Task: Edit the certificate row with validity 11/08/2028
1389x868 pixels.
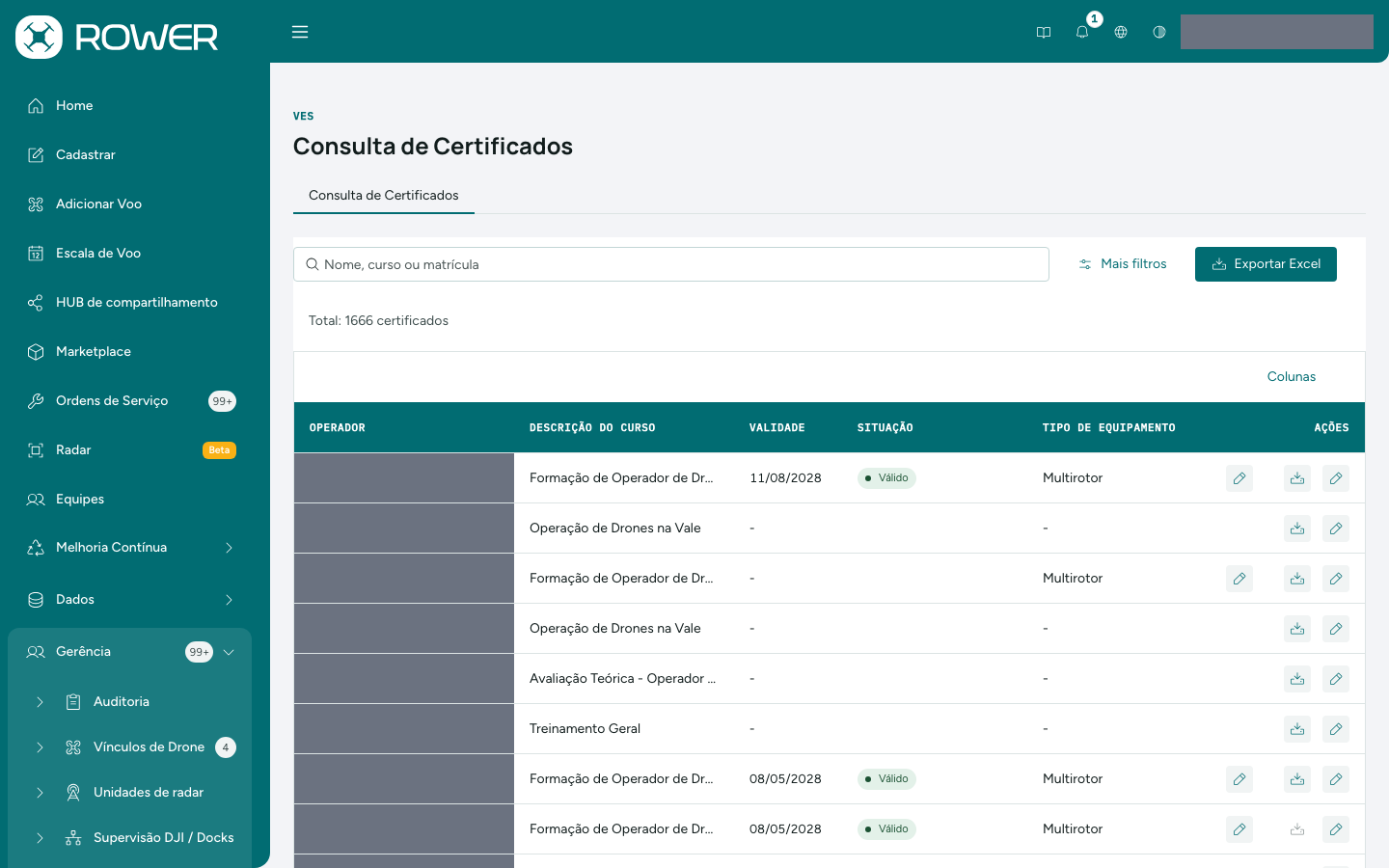Action: 1336,478
